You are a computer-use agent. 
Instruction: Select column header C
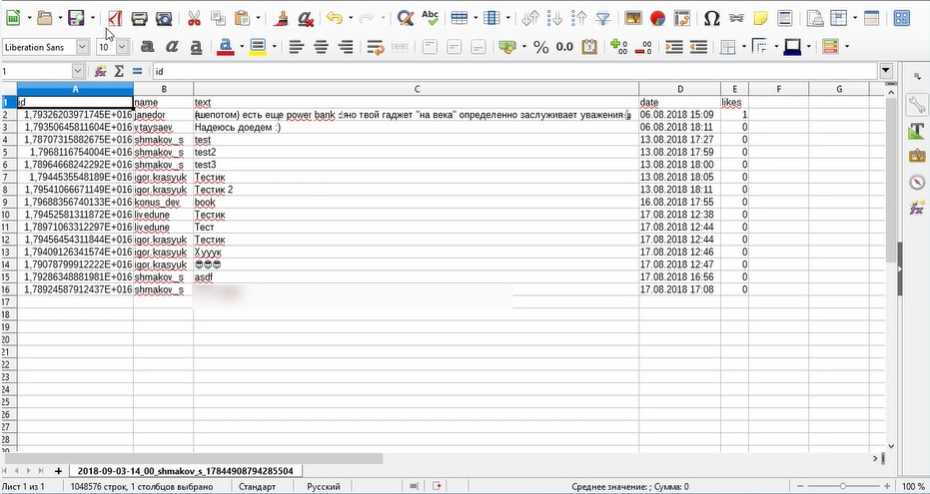click(x=416, y=89)
